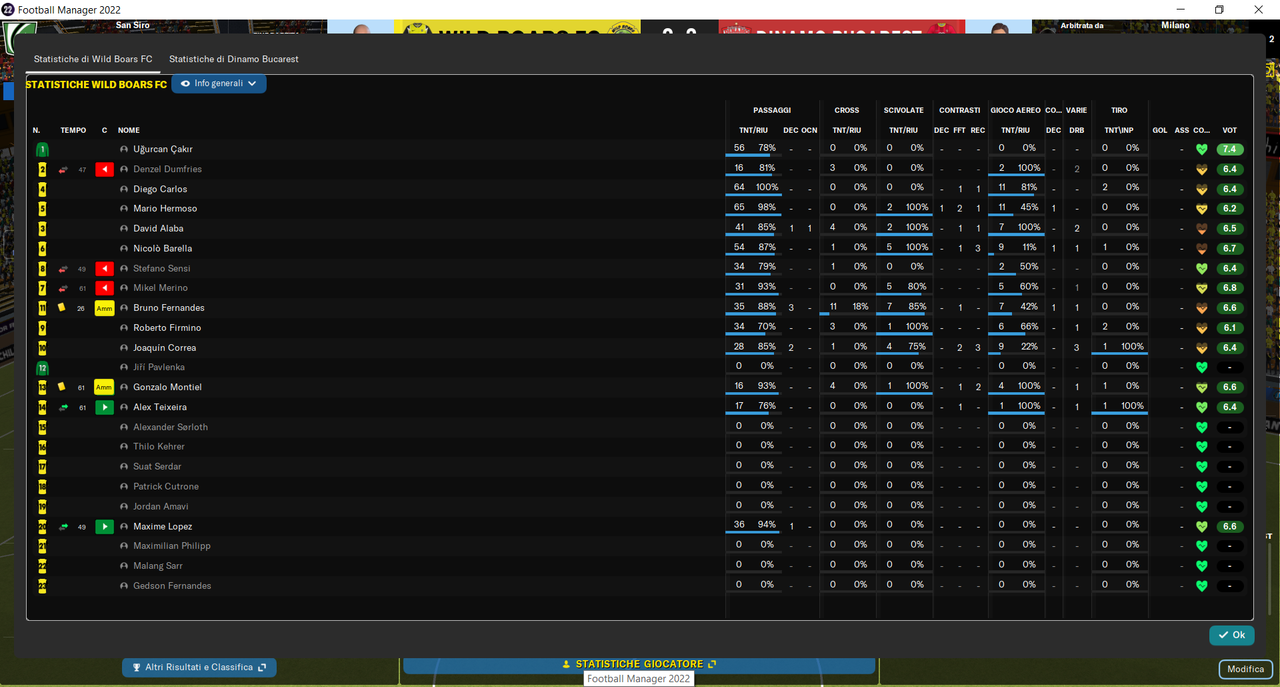Click the Football Manager 22 logo in title bar
This screenshot has height=687, width=1280.
tap(8, 9)
